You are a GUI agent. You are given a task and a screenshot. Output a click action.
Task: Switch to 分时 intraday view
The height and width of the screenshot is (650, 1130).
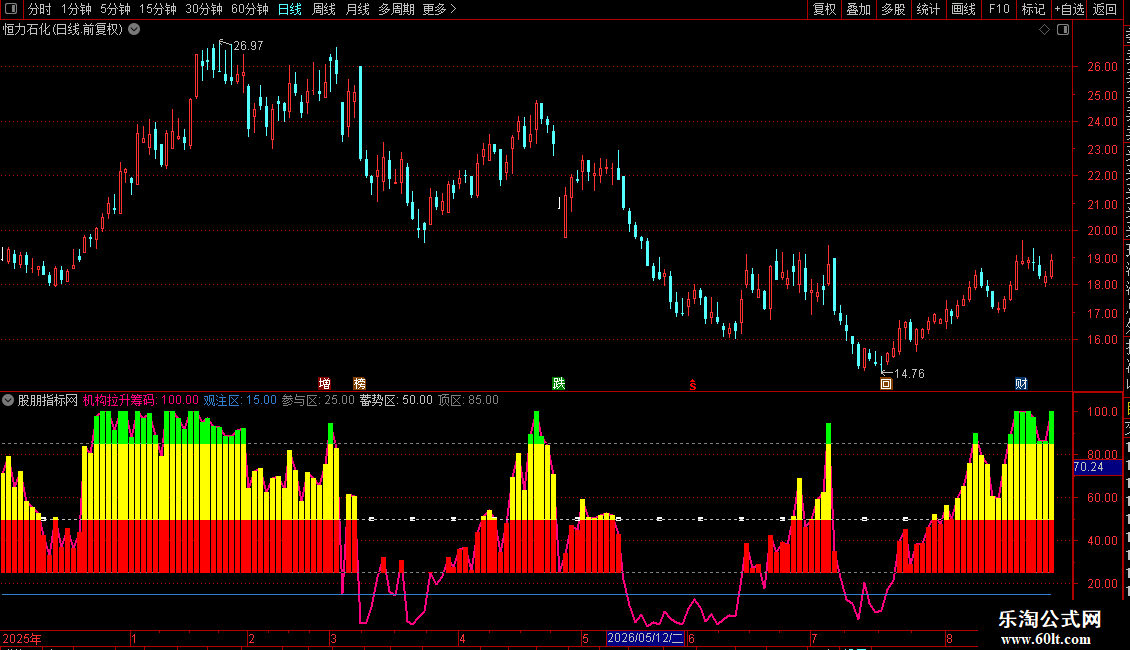point(40,9)
